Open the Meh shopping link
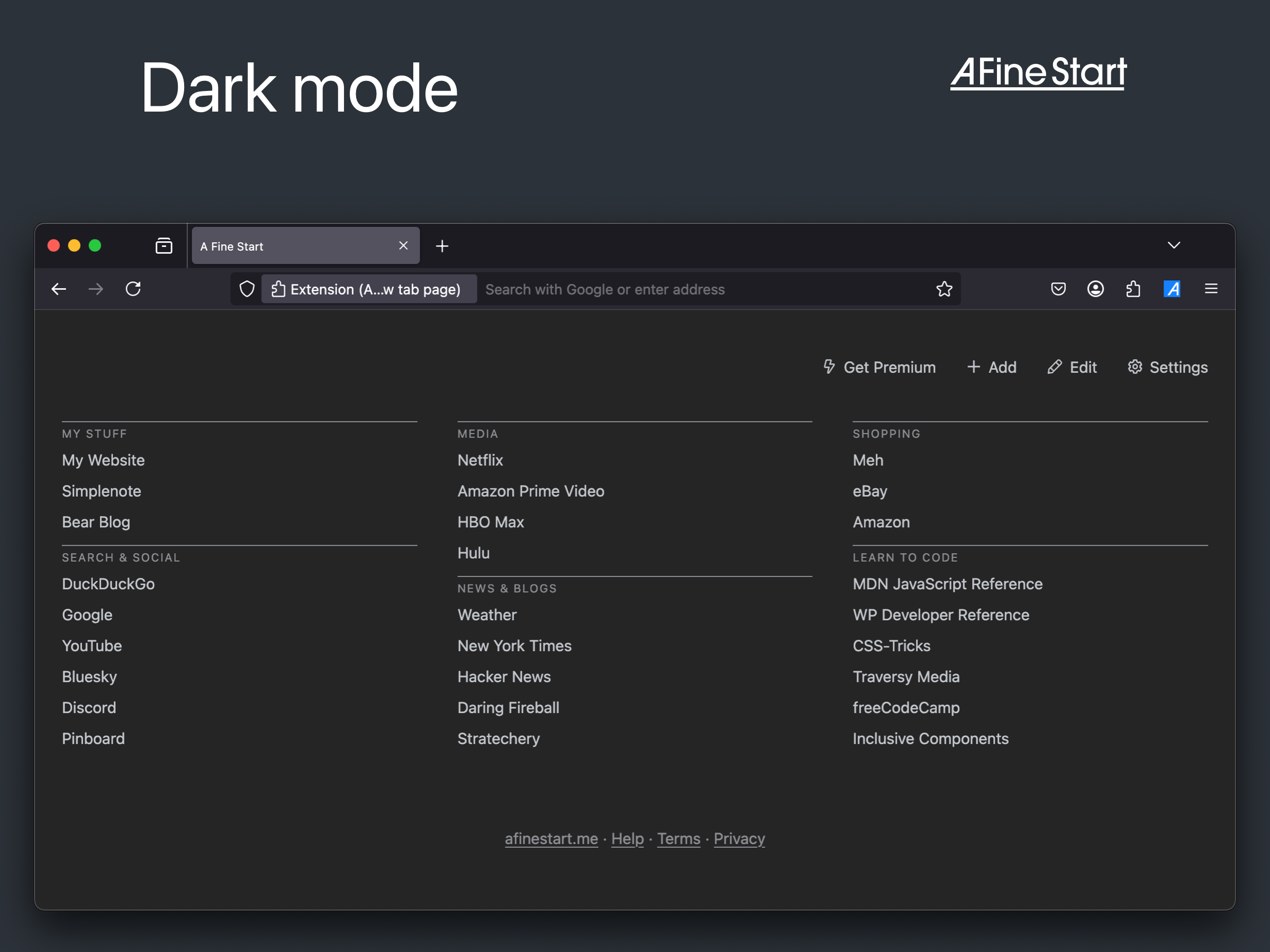This screenshot has height=952, width=1270. (868, 460)
